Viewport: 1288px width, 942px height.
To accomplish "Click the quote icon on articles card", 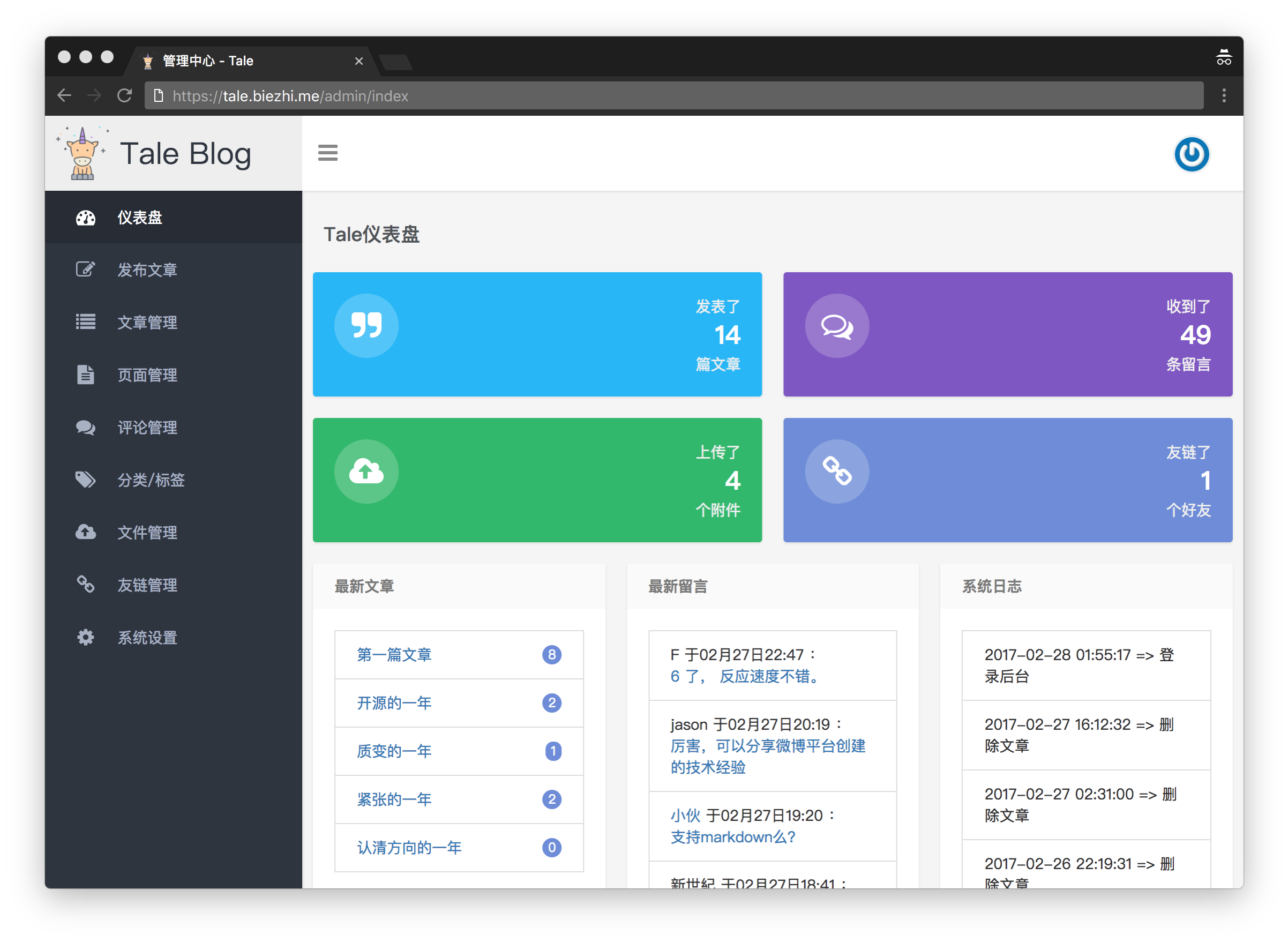I will [366, 326].
